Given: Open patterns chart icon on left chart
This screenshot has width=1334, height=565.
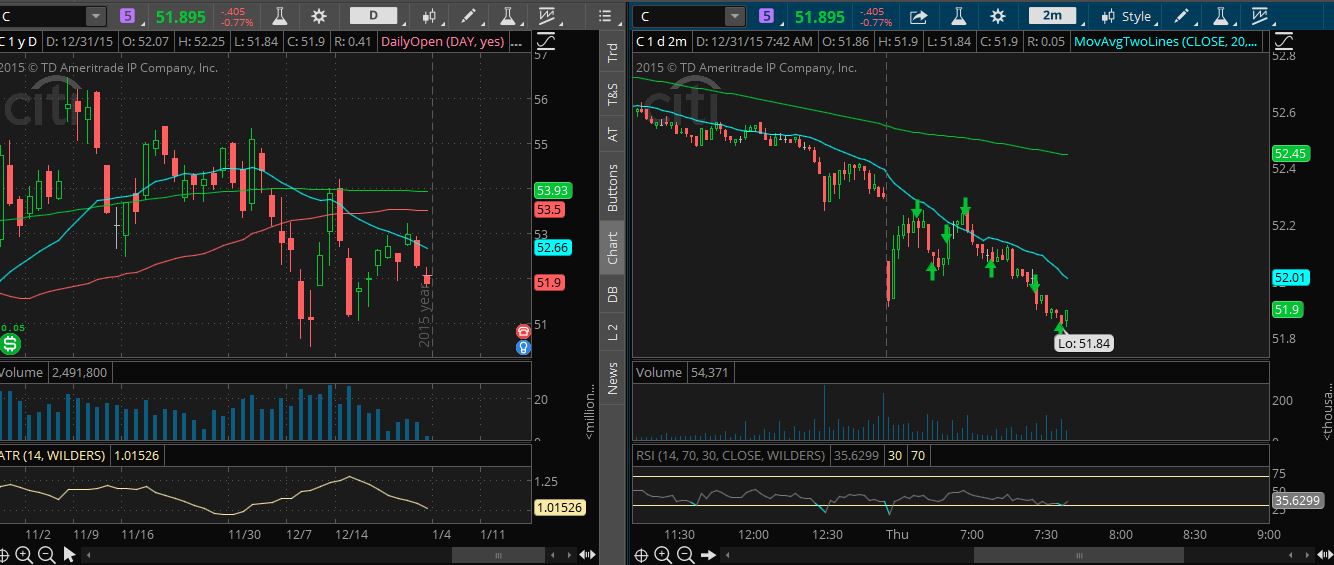Looking at the screenshot, I should pyautogui.click(x=546, y=16).
